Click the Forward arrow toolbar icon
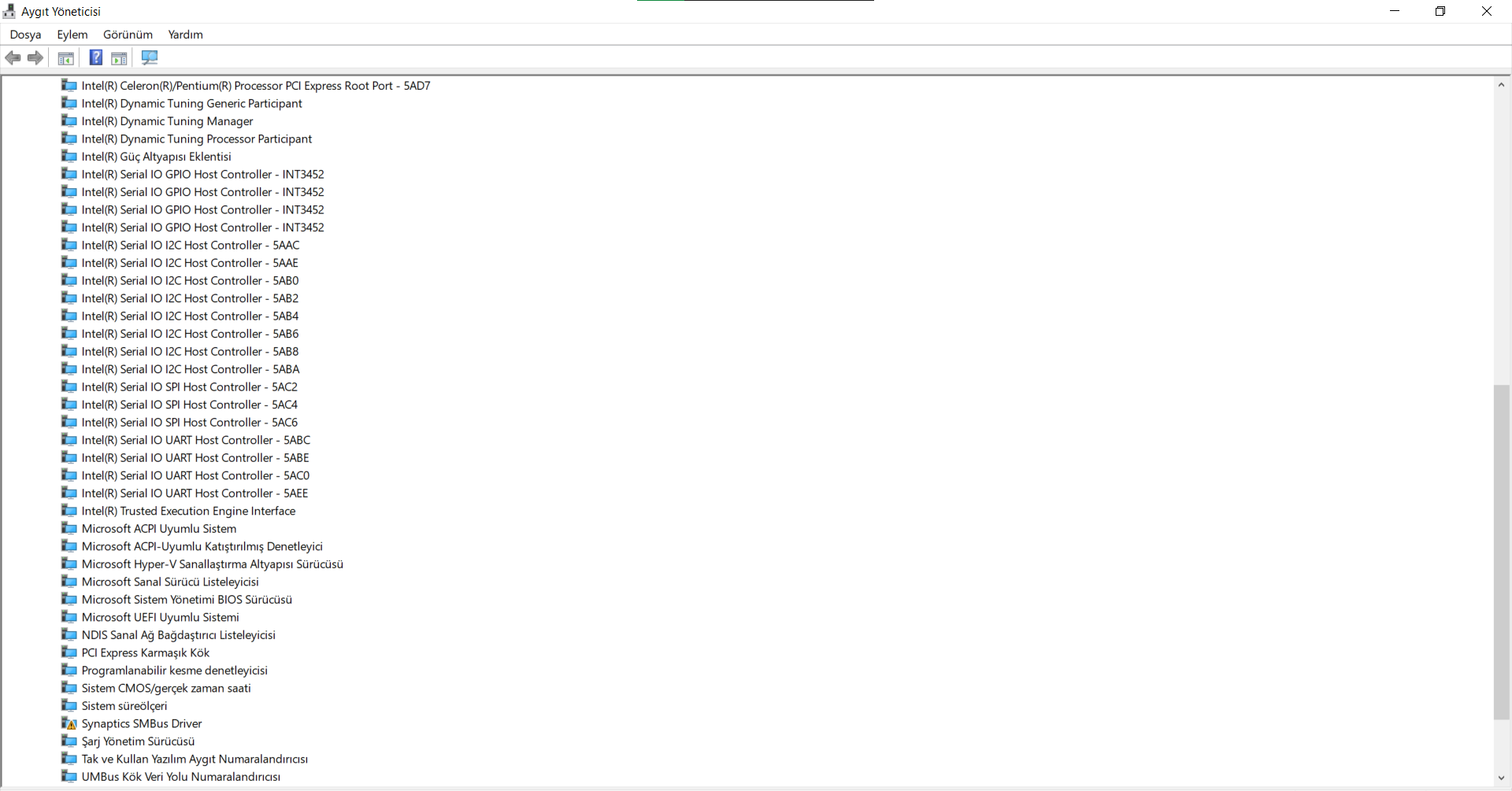The width and height of the screenshot is (1512, 791). tap(35, 57)
